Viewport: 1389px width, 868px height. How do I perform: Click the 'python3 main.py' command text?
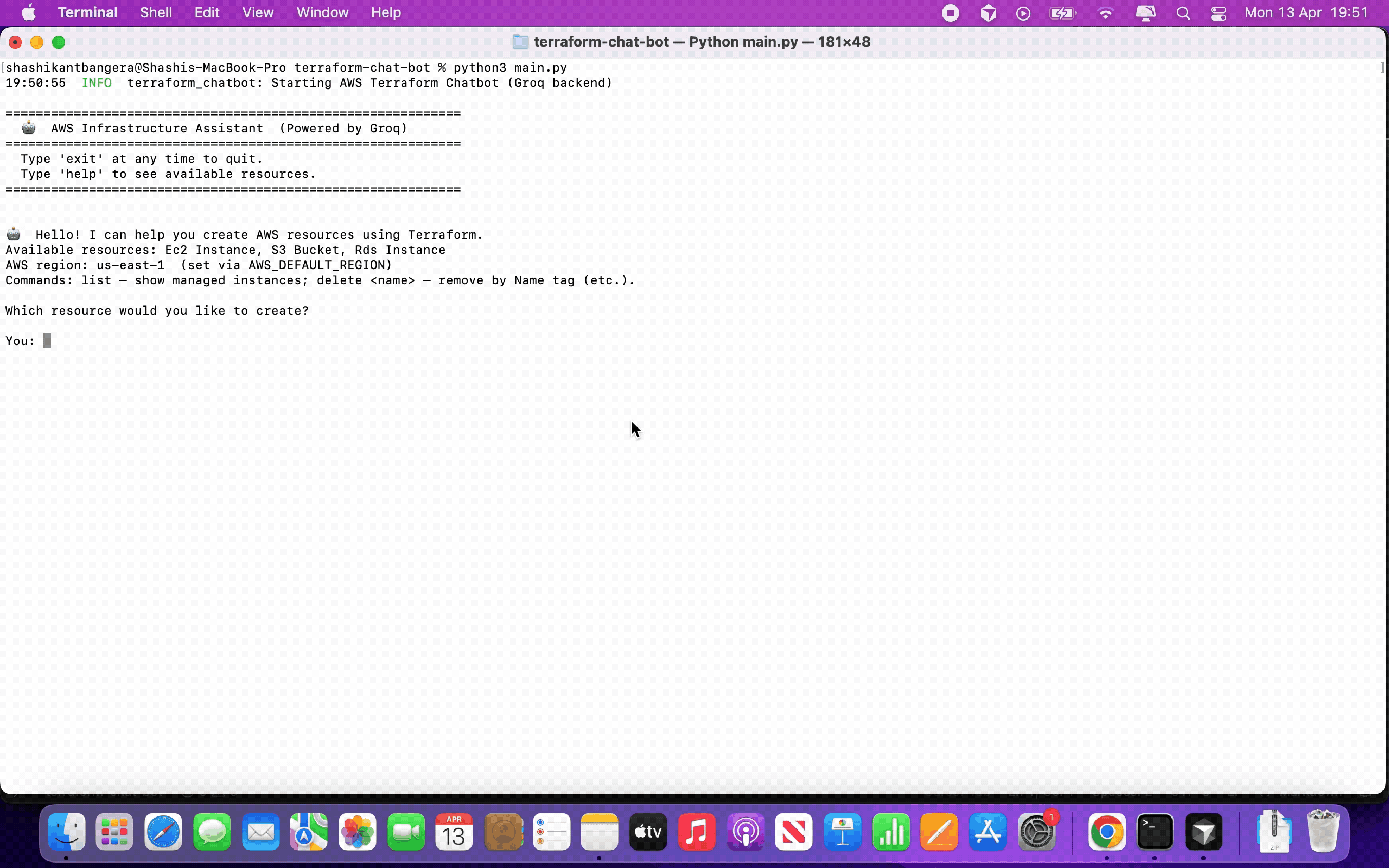tap(510, 68)
